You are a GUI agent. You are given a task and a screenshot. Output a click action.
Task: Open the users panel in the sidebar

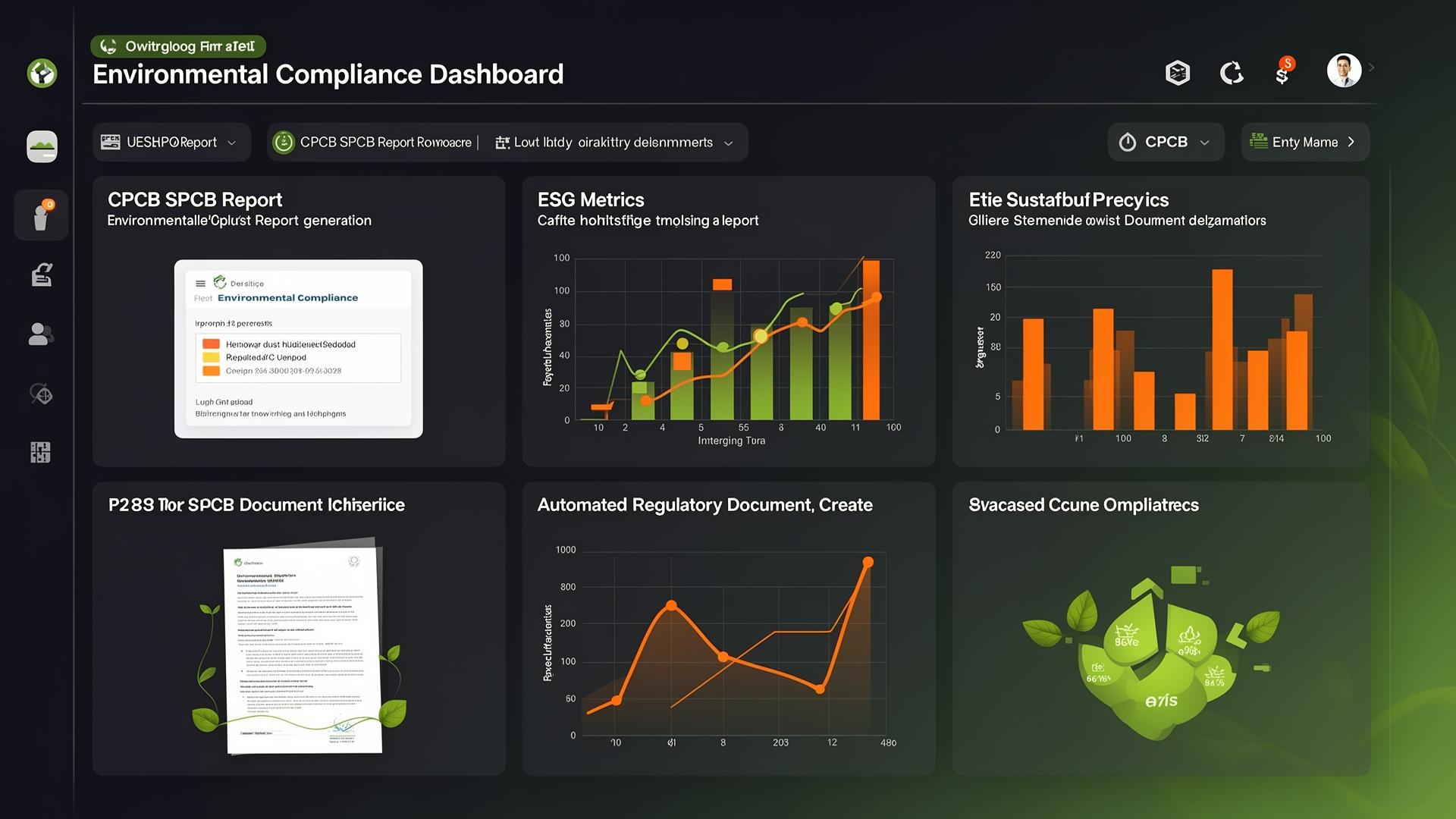(x=42, y=334)
